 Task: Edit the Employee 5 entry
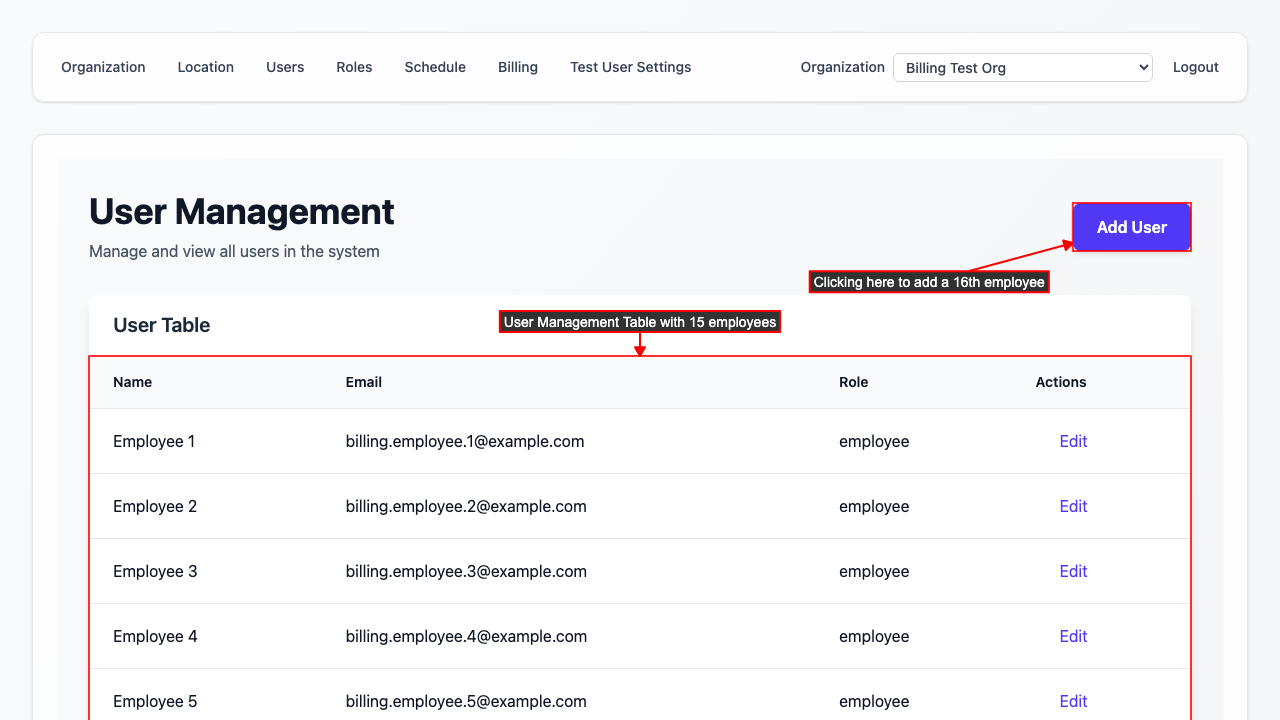click(1073, 701)
